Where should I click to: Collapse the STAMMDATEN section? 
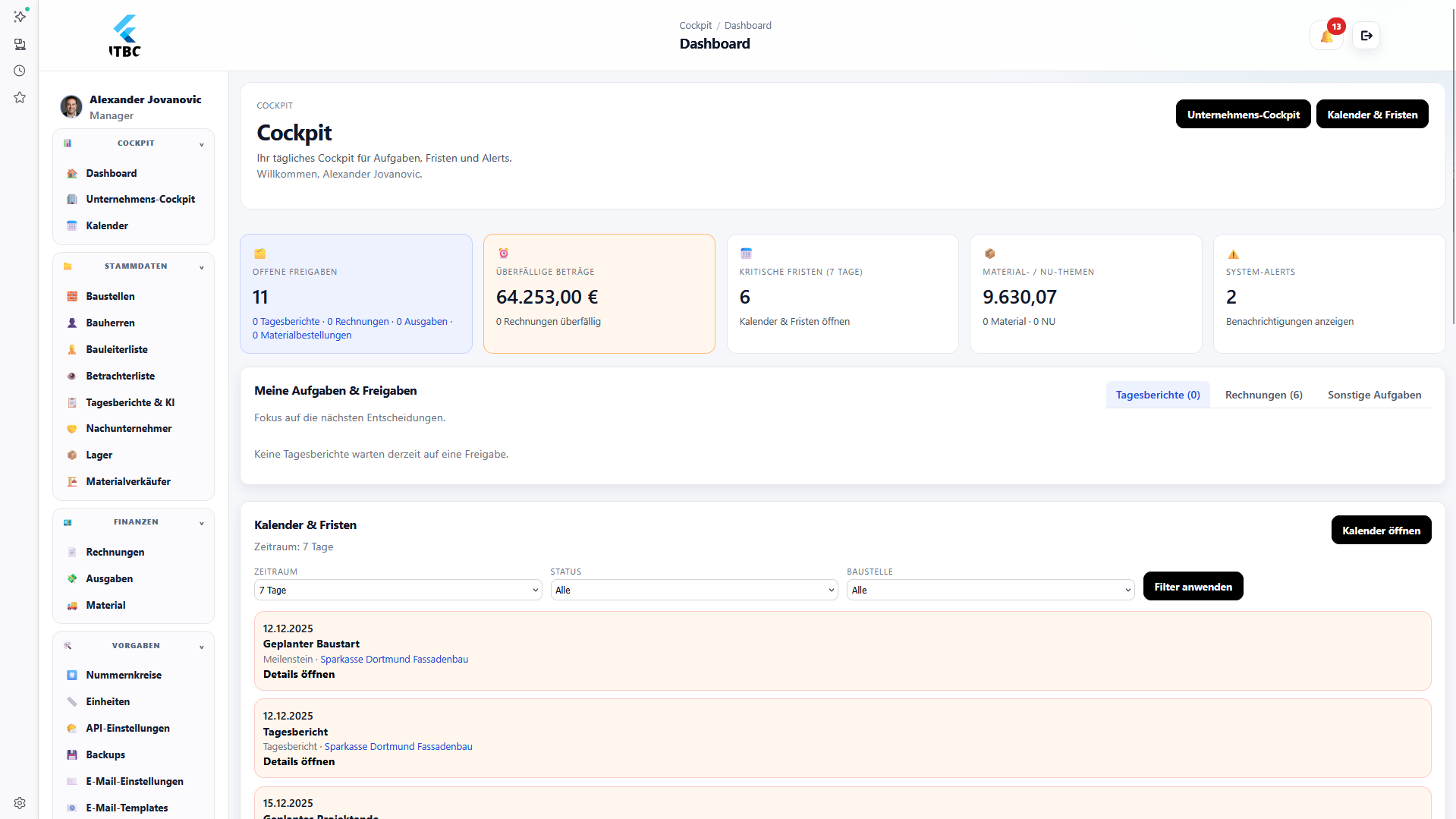(x=201, y=267)
